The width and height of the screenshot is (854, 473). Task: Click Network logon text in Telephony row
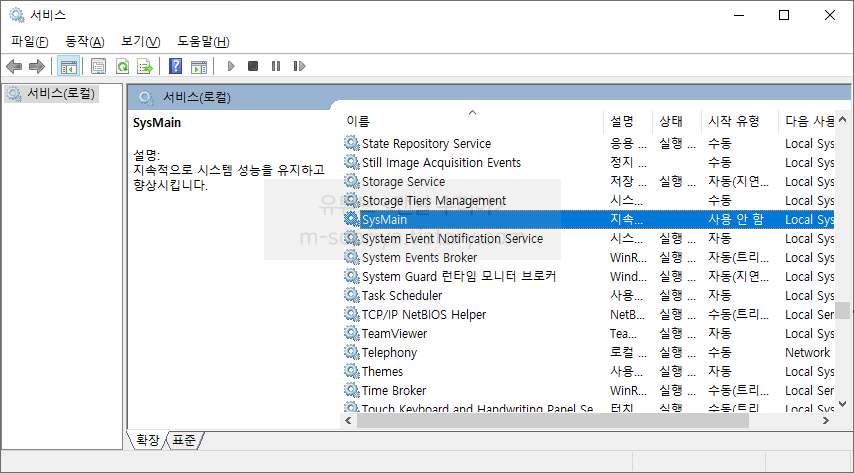pyautogui.click(x=807, y=353)
